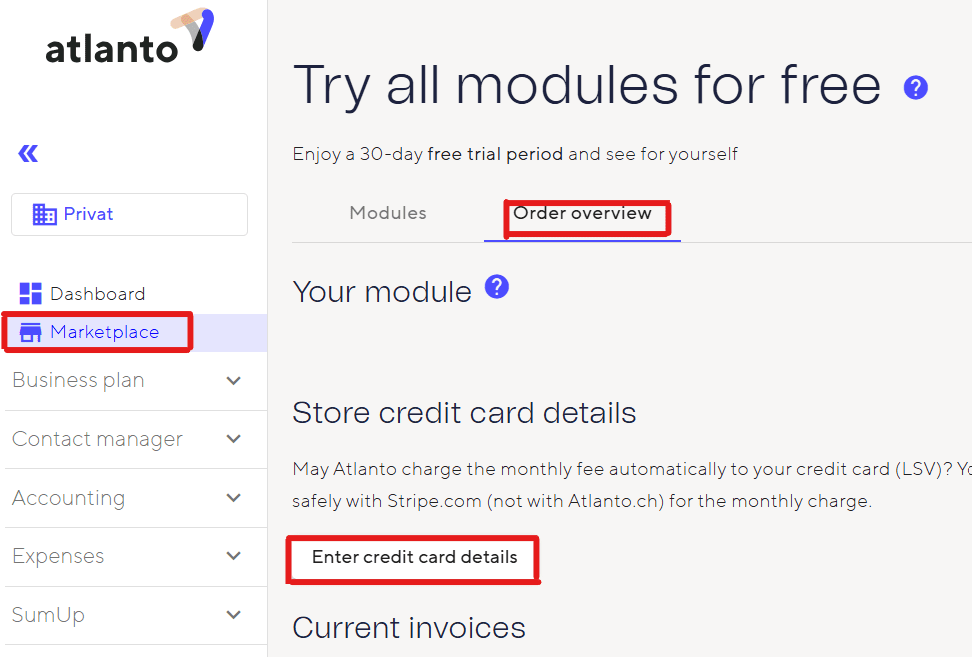This screenshot has width=972, height=657.
Task: Expand the Accounting menu chevron
Action: coord(234,498)
